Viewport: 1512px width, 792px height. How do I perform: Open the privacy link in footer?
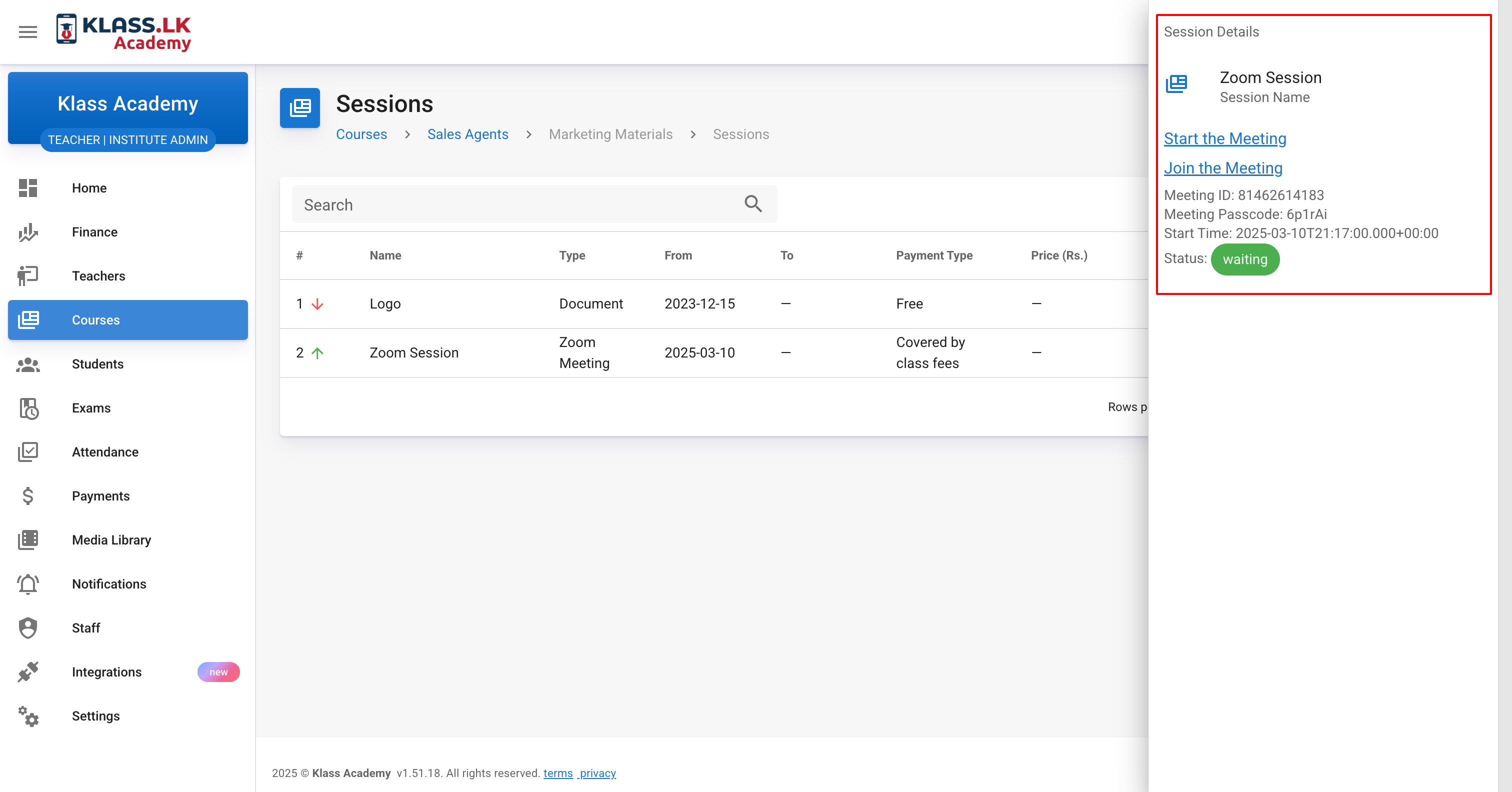coord(597,773)
